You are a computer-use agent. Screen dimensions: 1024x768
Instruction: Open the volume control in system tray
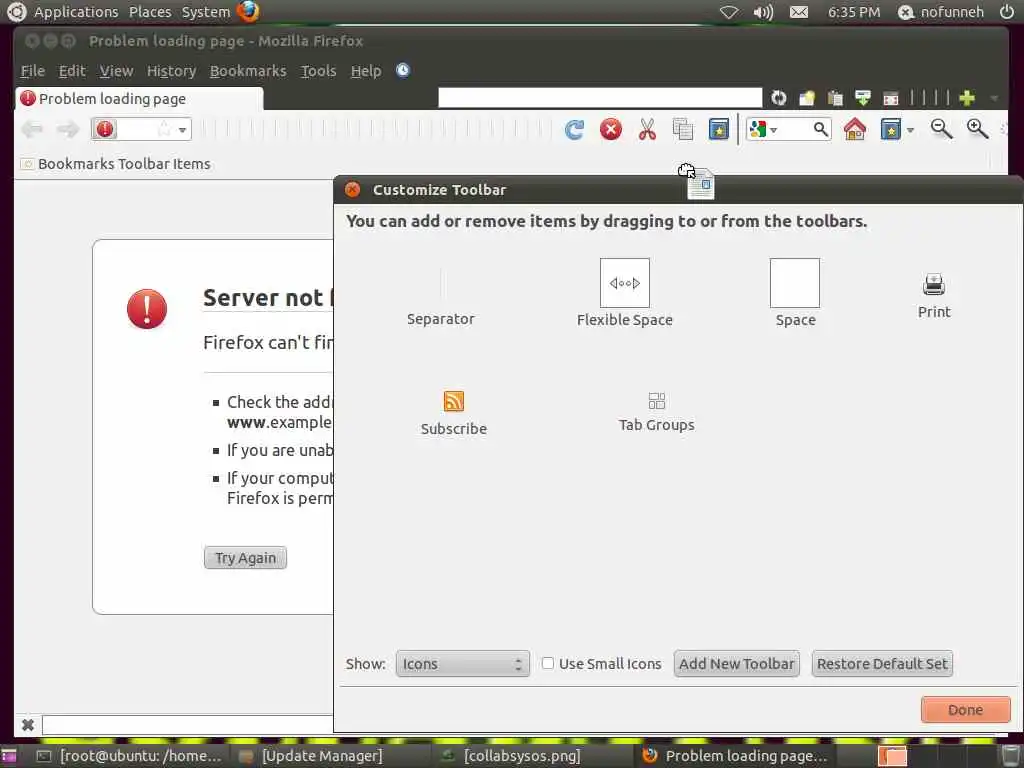coord(763,12)
